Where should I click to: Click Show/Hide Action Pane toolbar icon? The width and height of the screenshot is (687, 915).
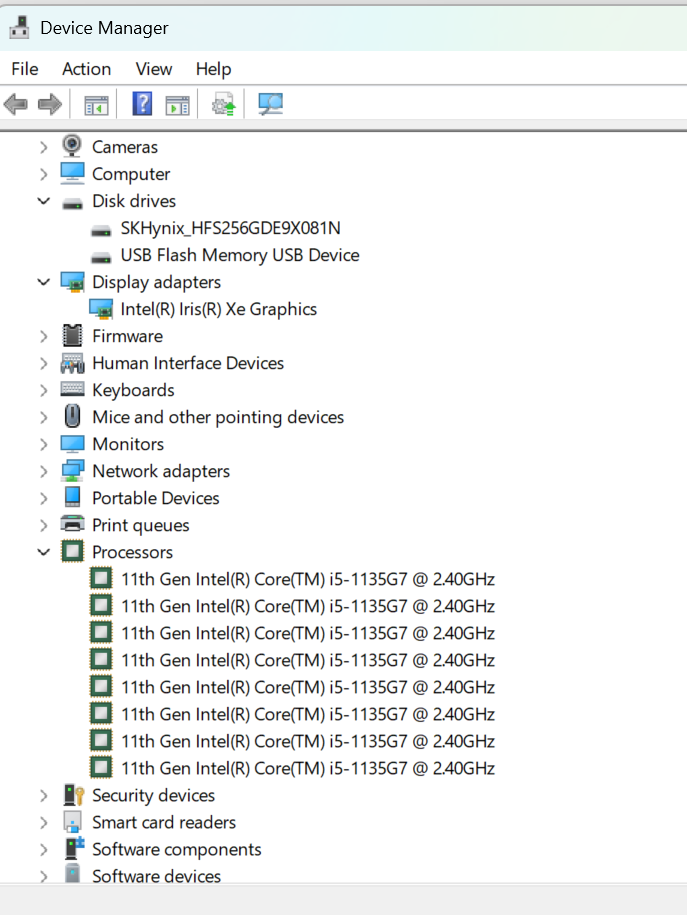[x=177, y=105]
